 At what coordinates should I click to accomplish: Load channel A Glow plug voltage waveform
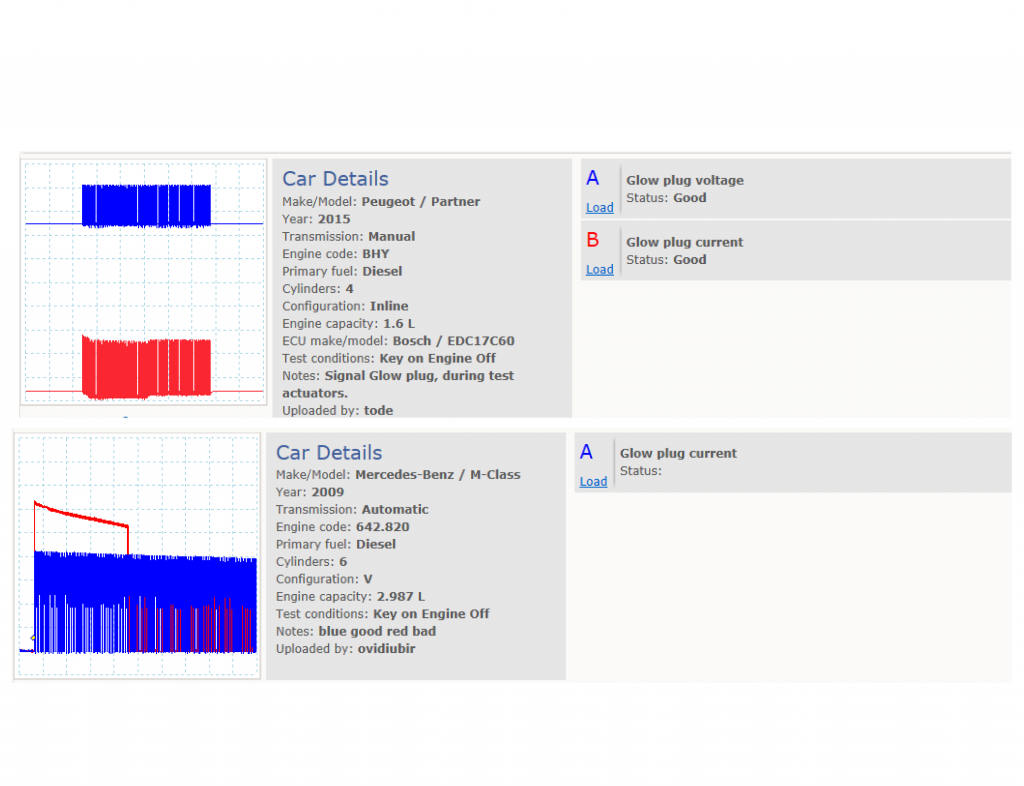[600, 208]
